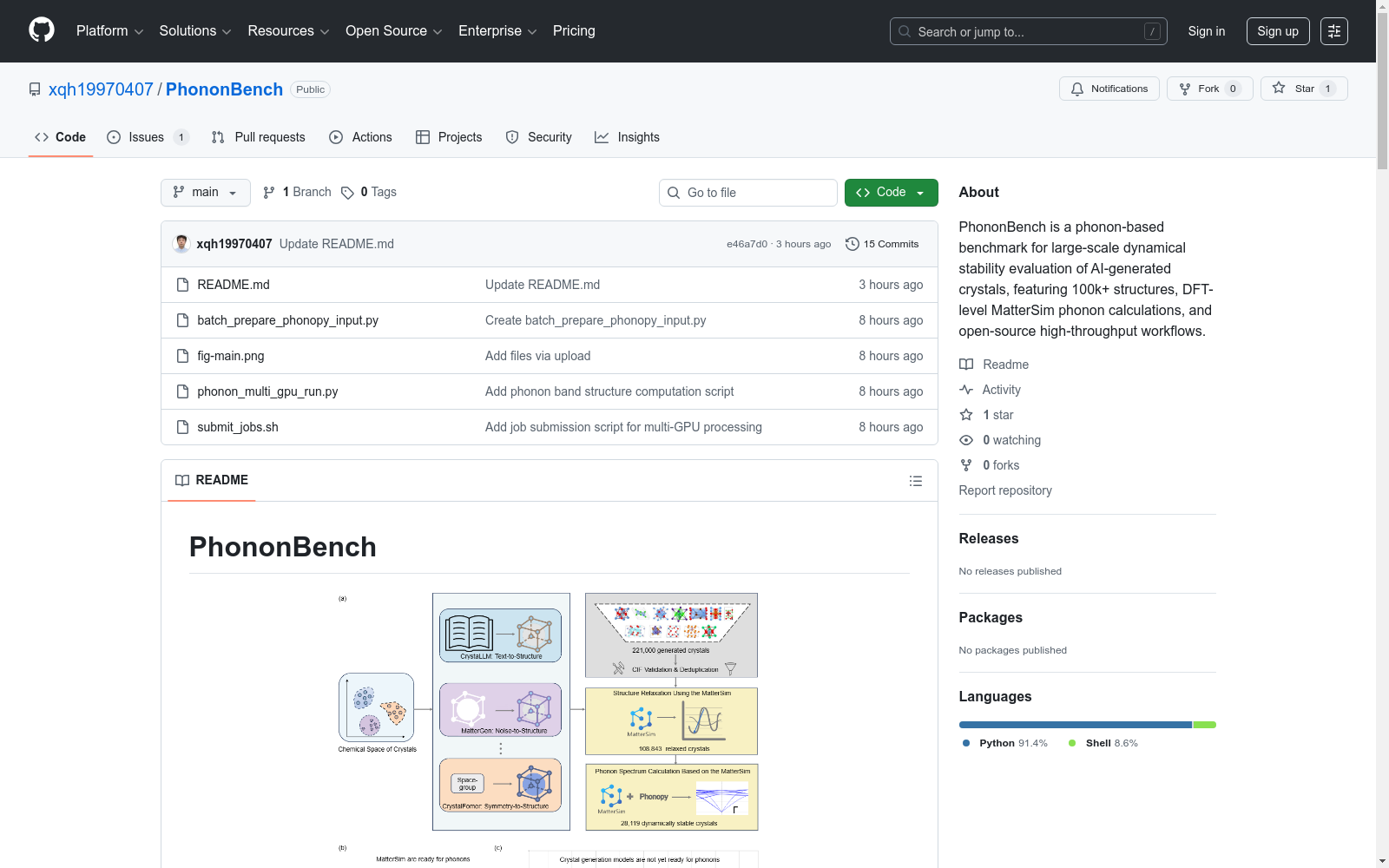Expand the Resources menu
The height and width of the screenshot is (868, 1389).
pyautogui.click(x=289, y=31)
